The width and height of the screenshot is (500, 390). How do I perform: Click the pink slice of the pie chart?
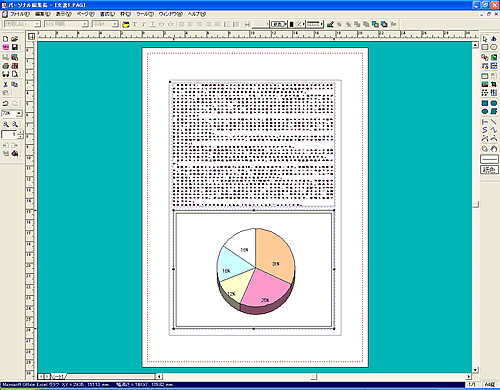point(265,287)
